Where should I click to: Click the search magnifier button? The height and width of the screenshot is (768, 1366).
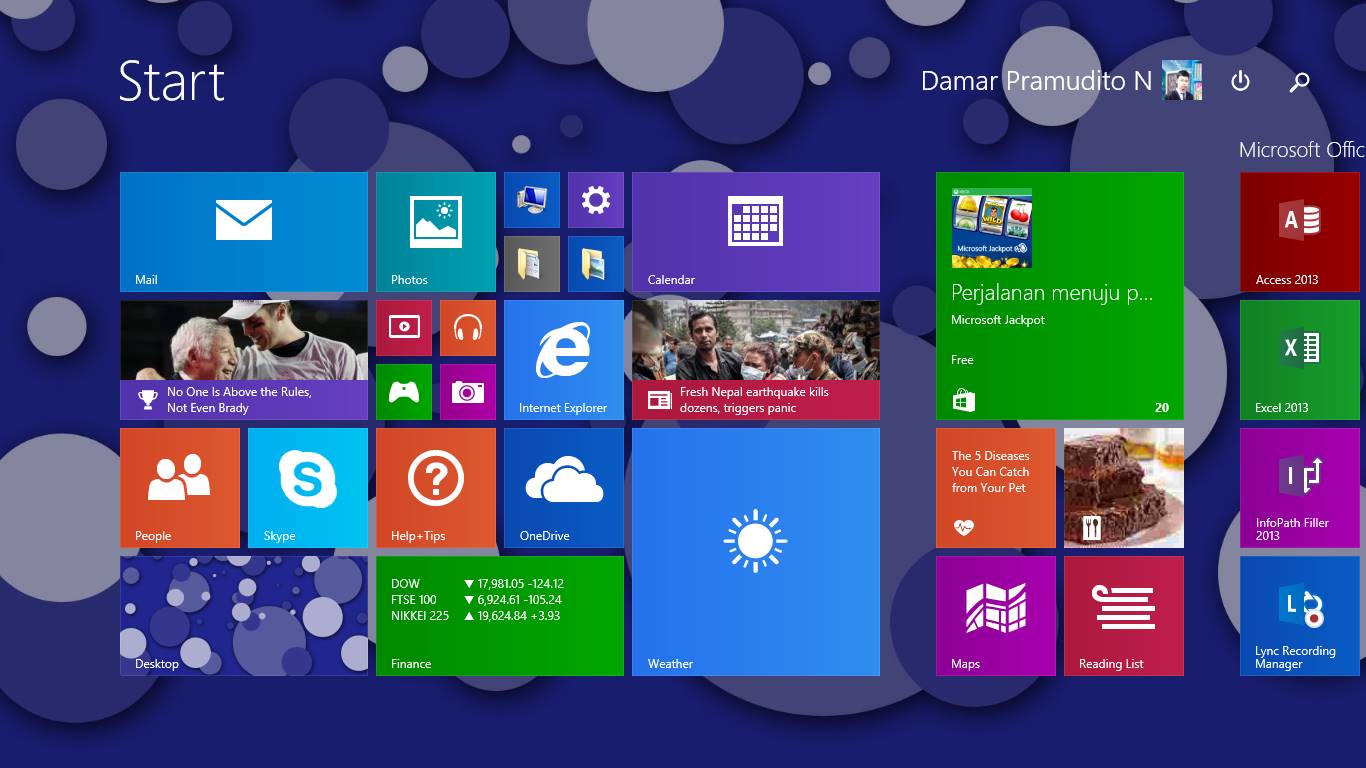pos(1299,82)
